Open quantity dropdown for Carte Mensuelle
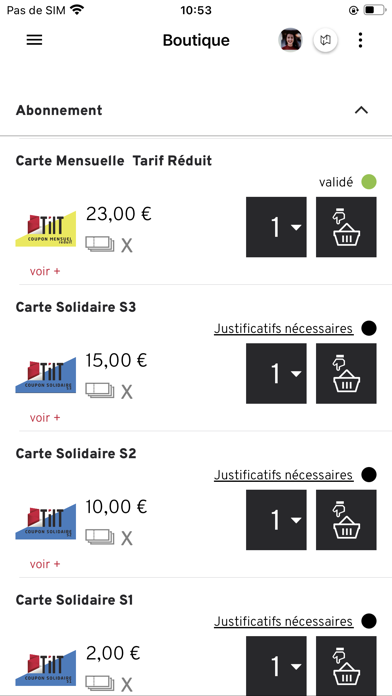This screenshot has height=696, width=392. click(x=276, y=227)
